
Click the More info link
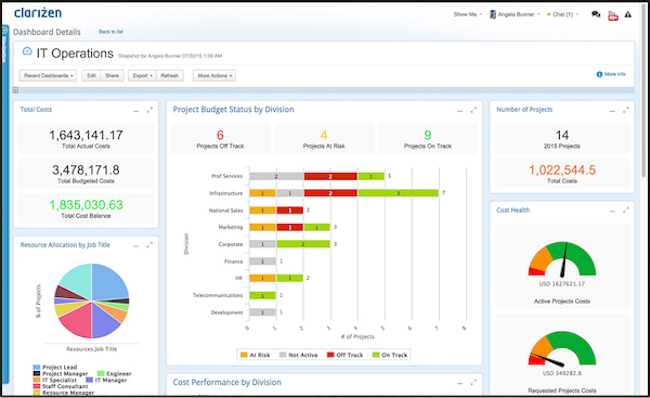615,74
